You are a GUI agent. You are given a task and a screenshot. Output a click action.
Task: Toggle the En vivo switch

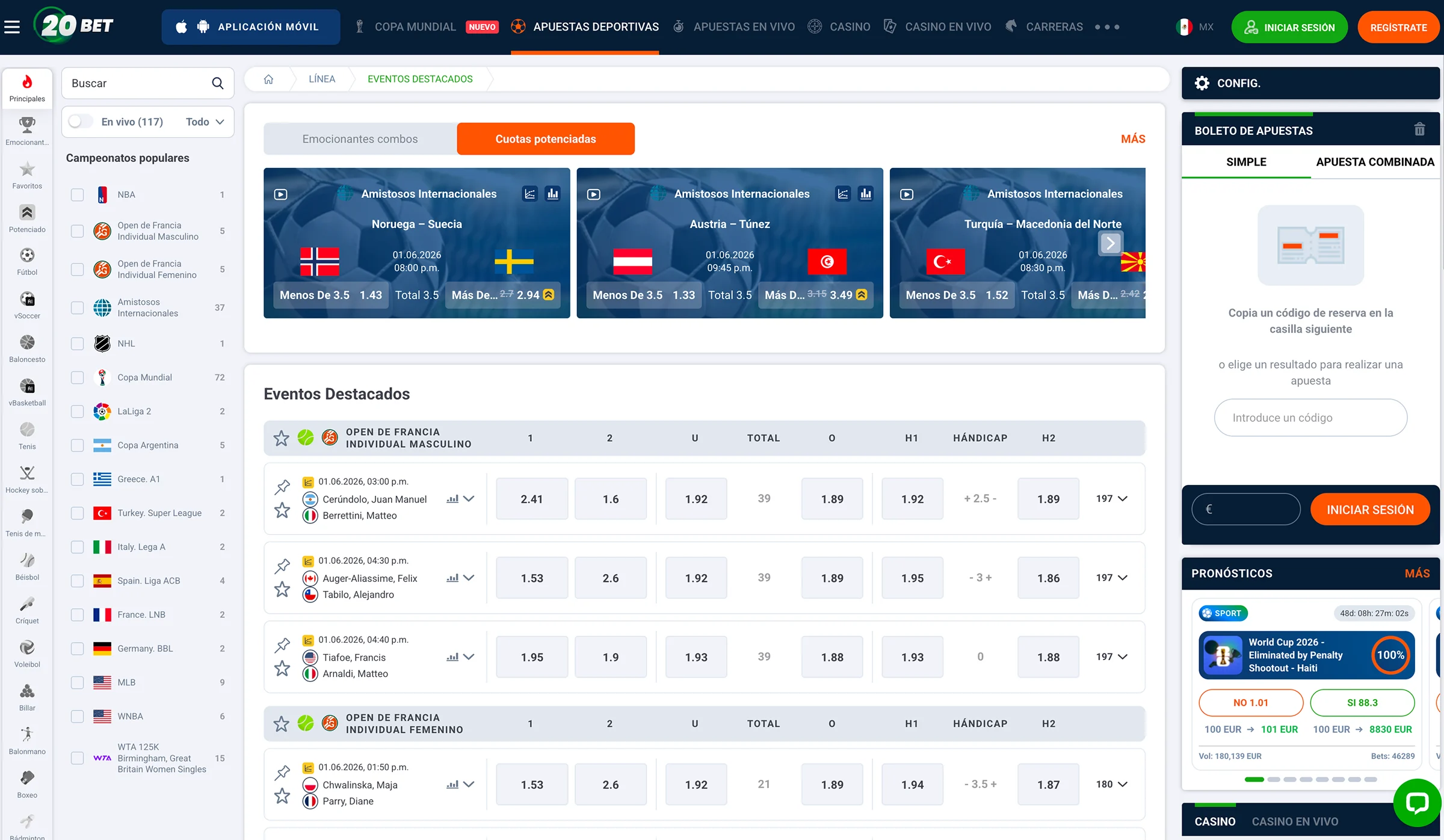pos(81,122)
